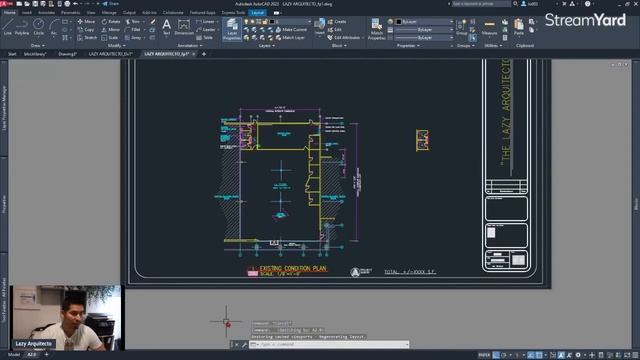Click Make Current layer button
Viewport: 640px width, 360px height.
point(291,30)
